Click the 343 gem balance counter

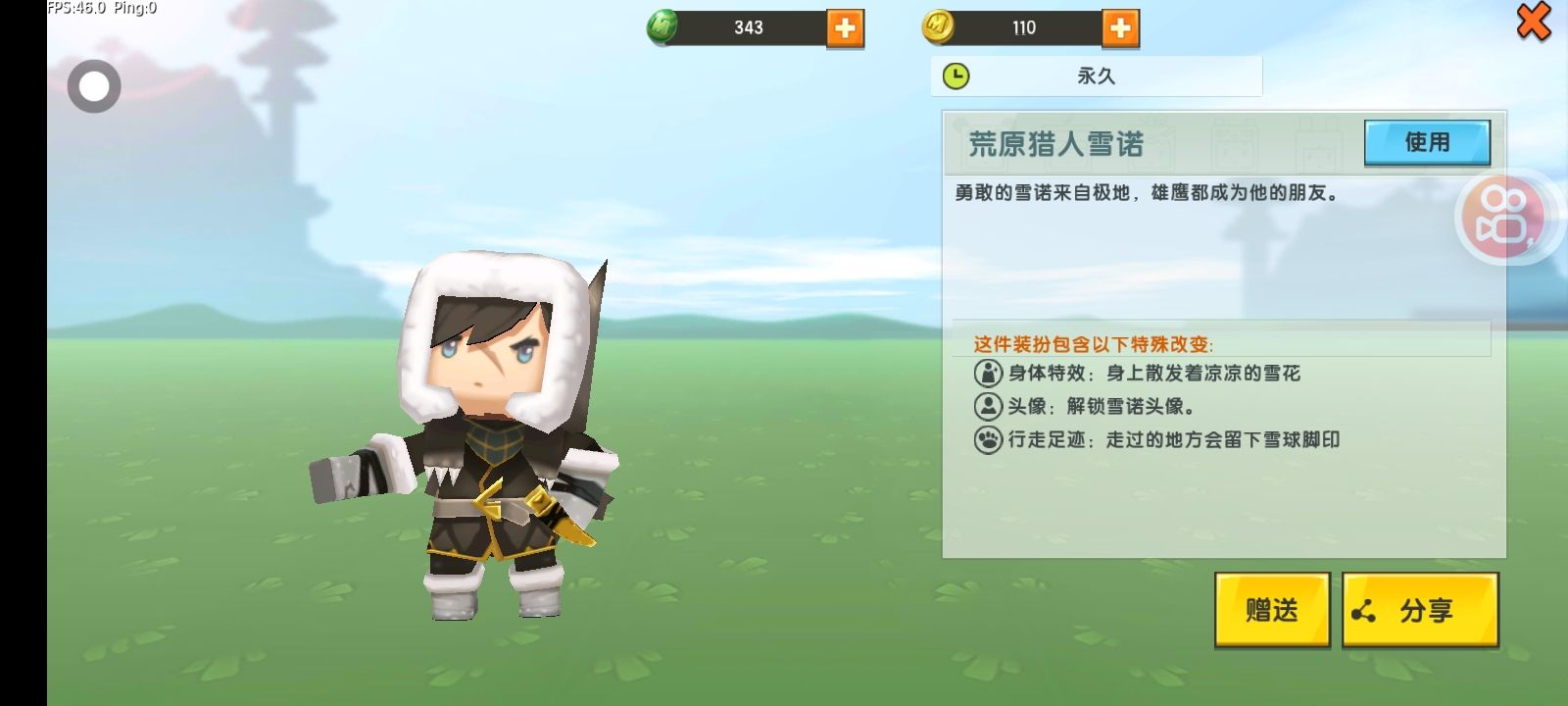pos(749,27)
